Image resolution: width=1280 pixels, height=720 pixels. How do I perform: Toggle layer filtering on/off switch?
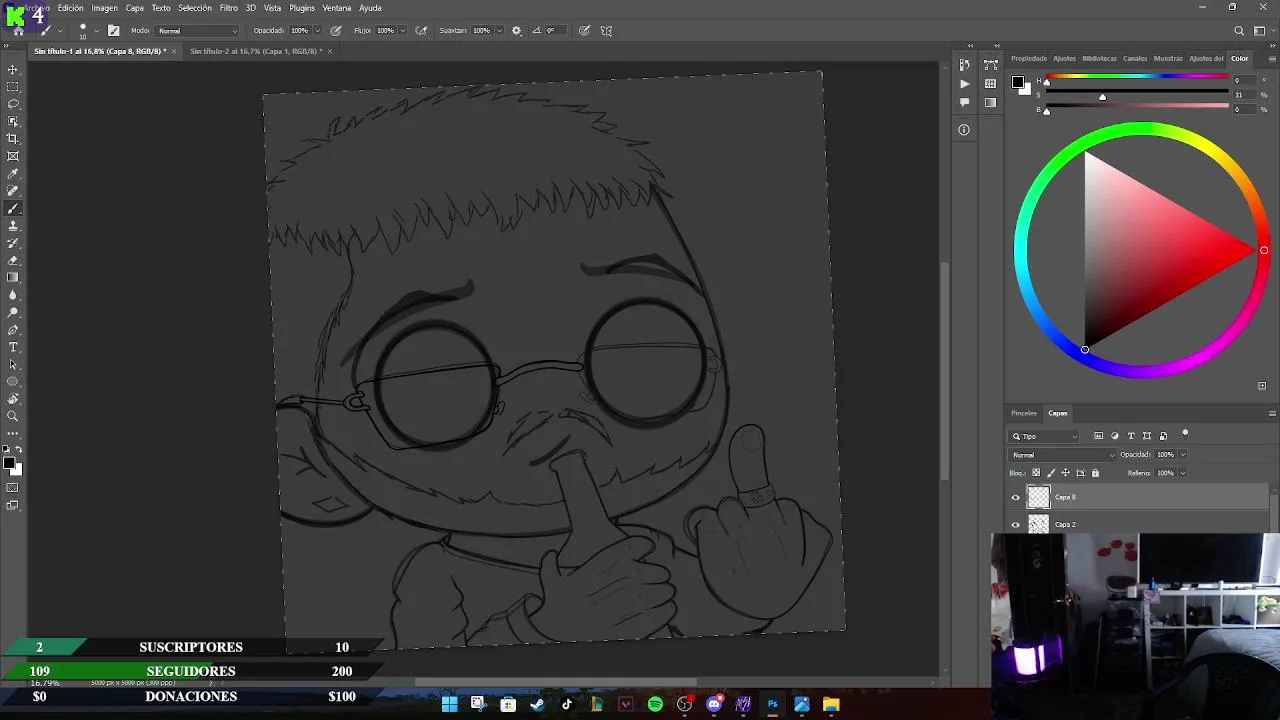point(1185,433)
